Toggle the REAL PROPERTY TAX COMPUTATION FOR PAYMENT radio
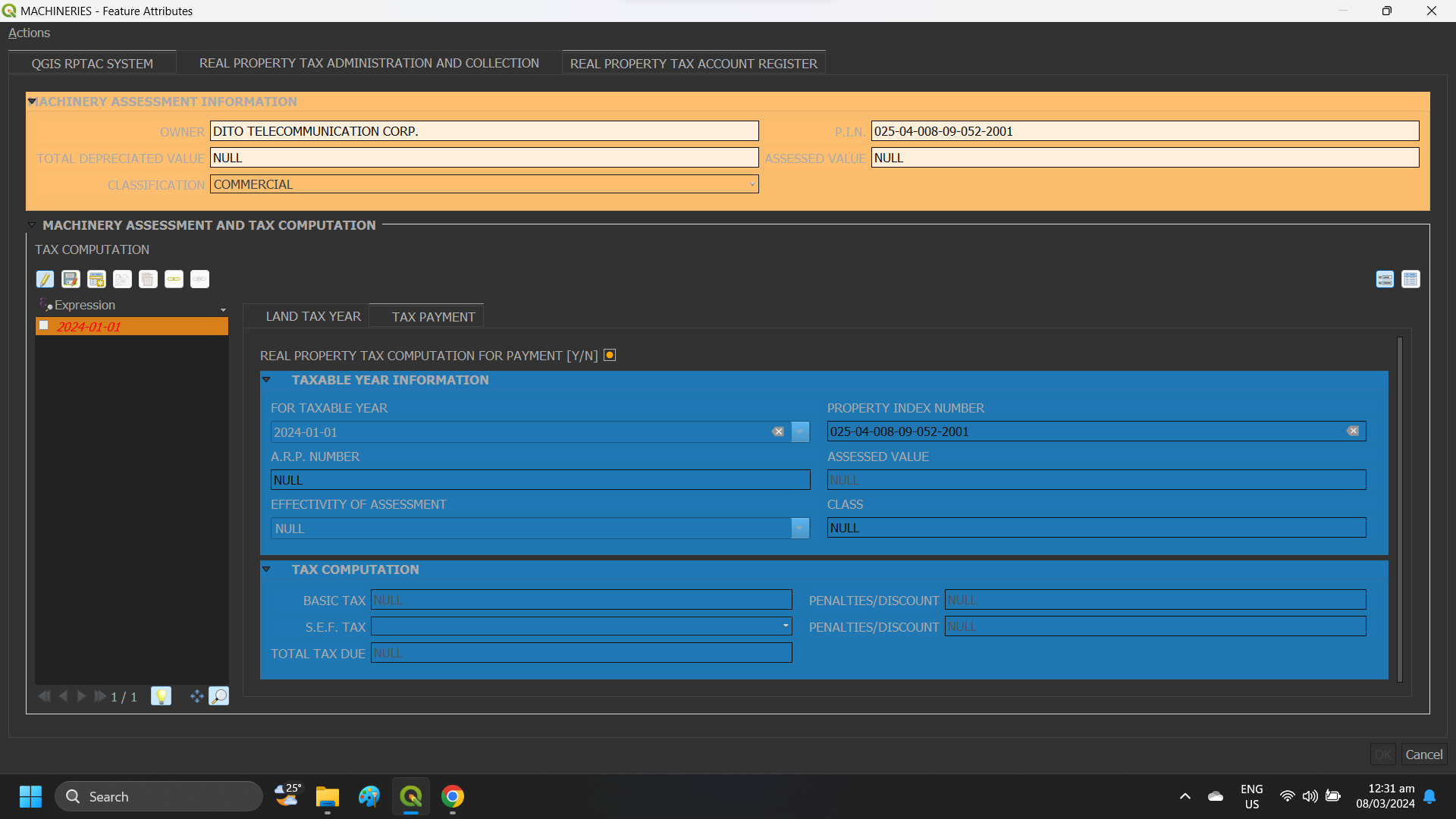Screen dimensions: 1456x819 (609, 354)
